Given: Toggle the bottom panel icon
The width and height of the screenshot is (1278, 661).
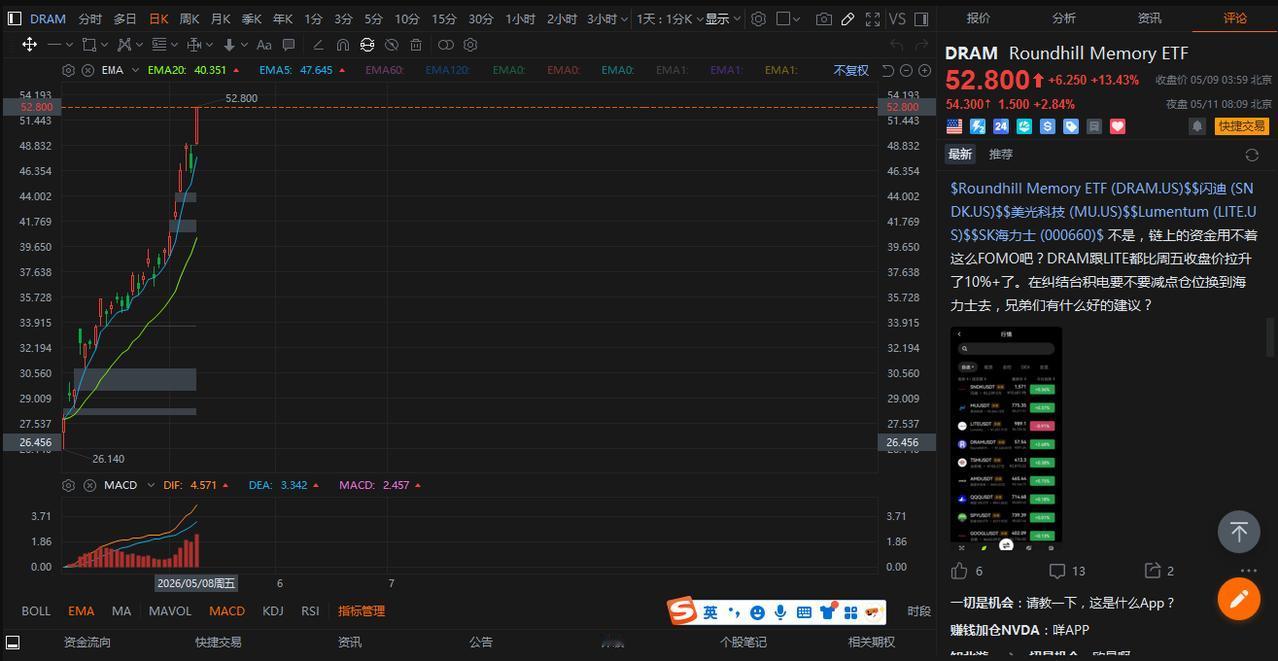Looking at the screenshot, I should 12,641.
